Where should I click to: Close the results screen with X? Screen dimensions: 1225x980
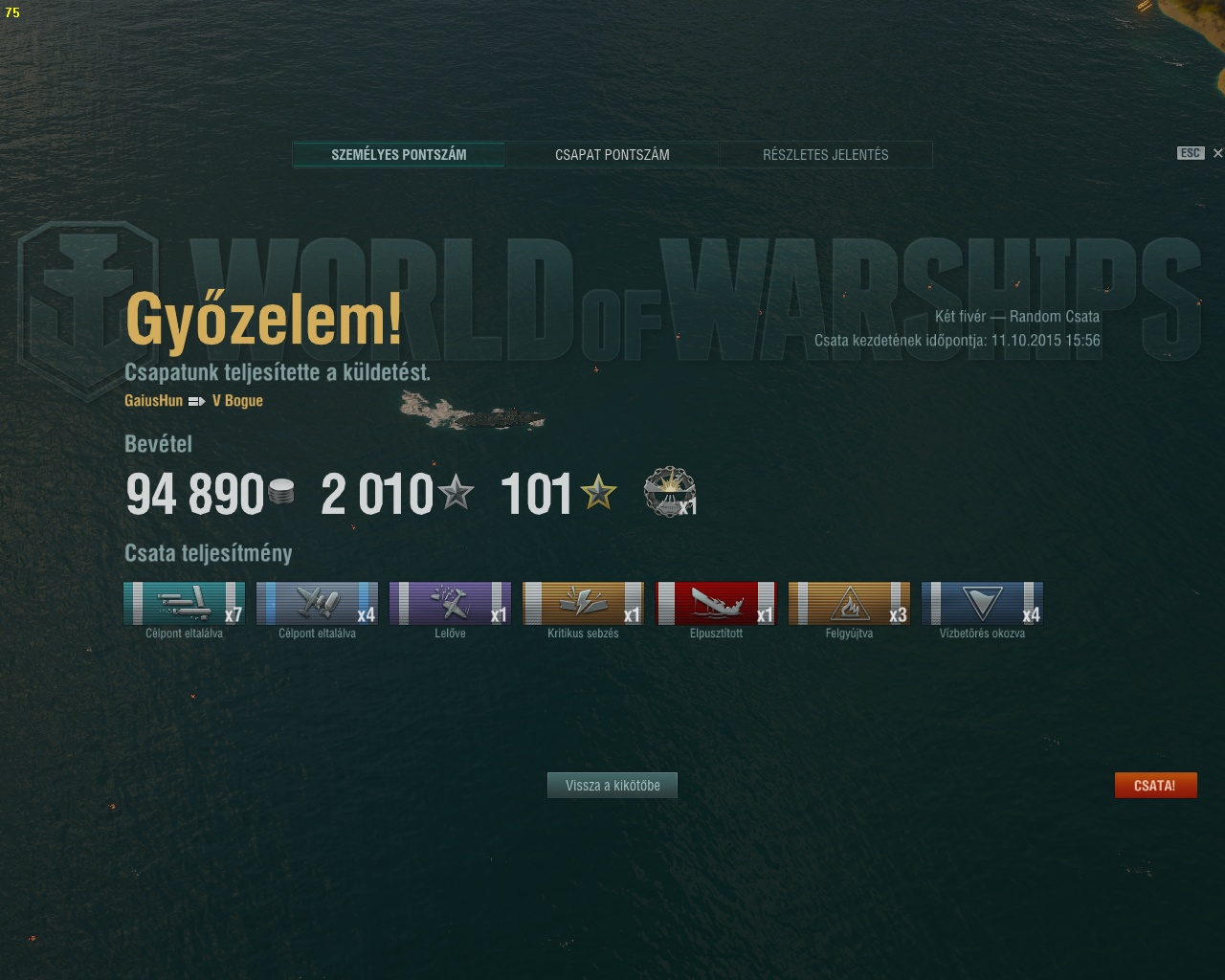1217,153
